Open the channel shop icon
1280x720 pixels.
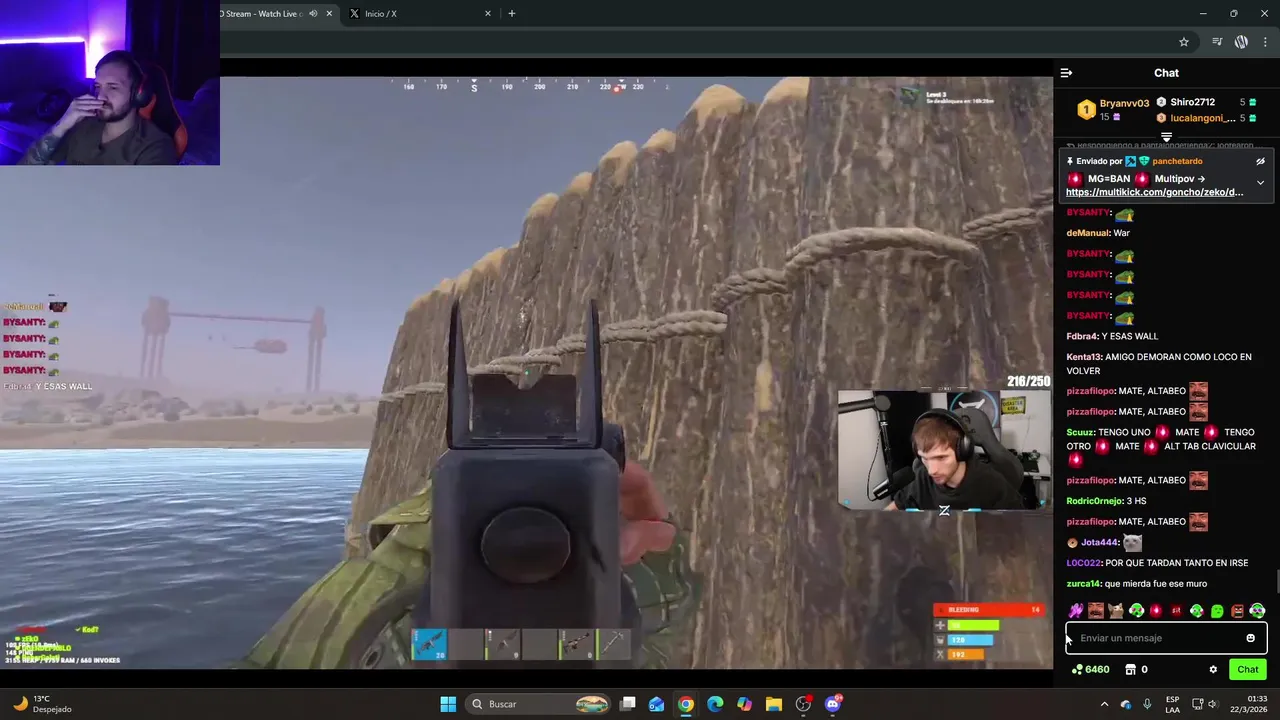(1131, 669)
